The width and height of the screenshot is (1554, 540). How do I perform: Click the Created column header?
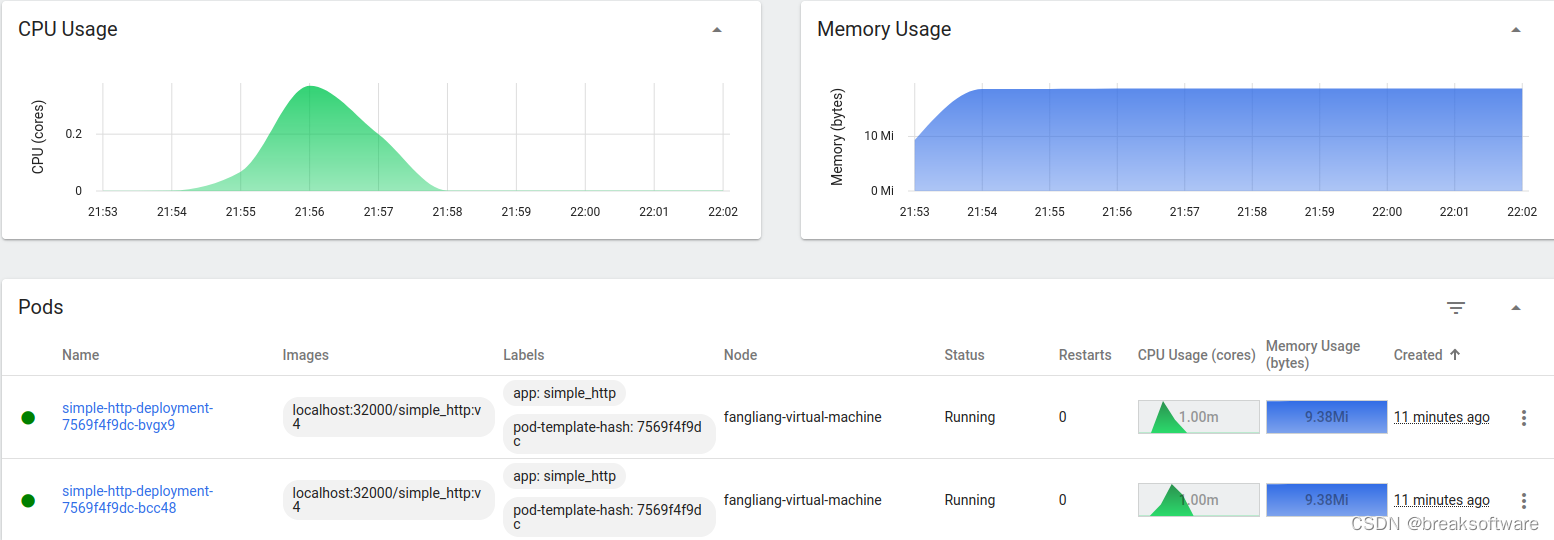click(x=1417, y=355)
